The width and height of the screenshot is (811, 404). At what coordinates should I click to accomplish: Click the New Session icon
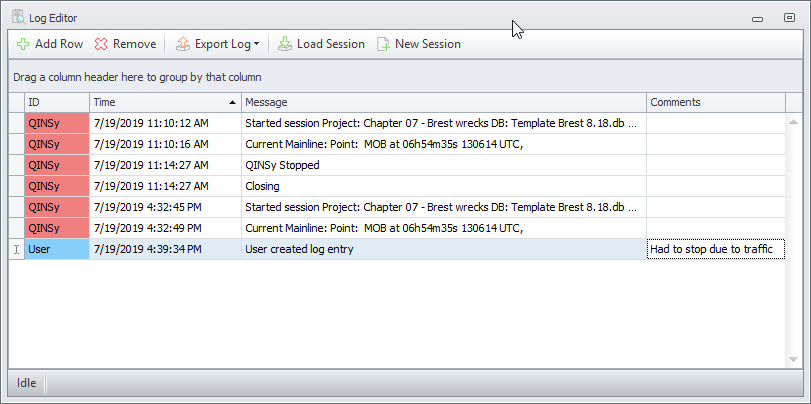point(383,44)
